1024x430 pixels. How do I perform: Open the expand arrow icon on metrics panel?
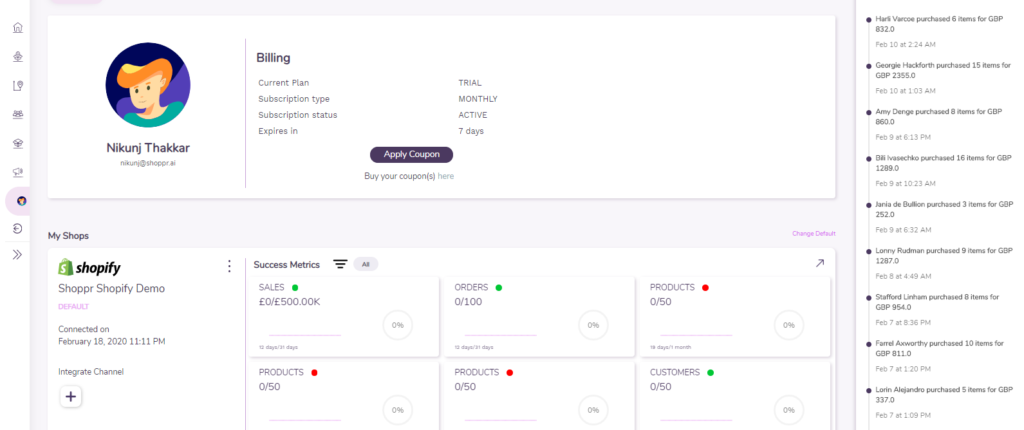[820, 263]
